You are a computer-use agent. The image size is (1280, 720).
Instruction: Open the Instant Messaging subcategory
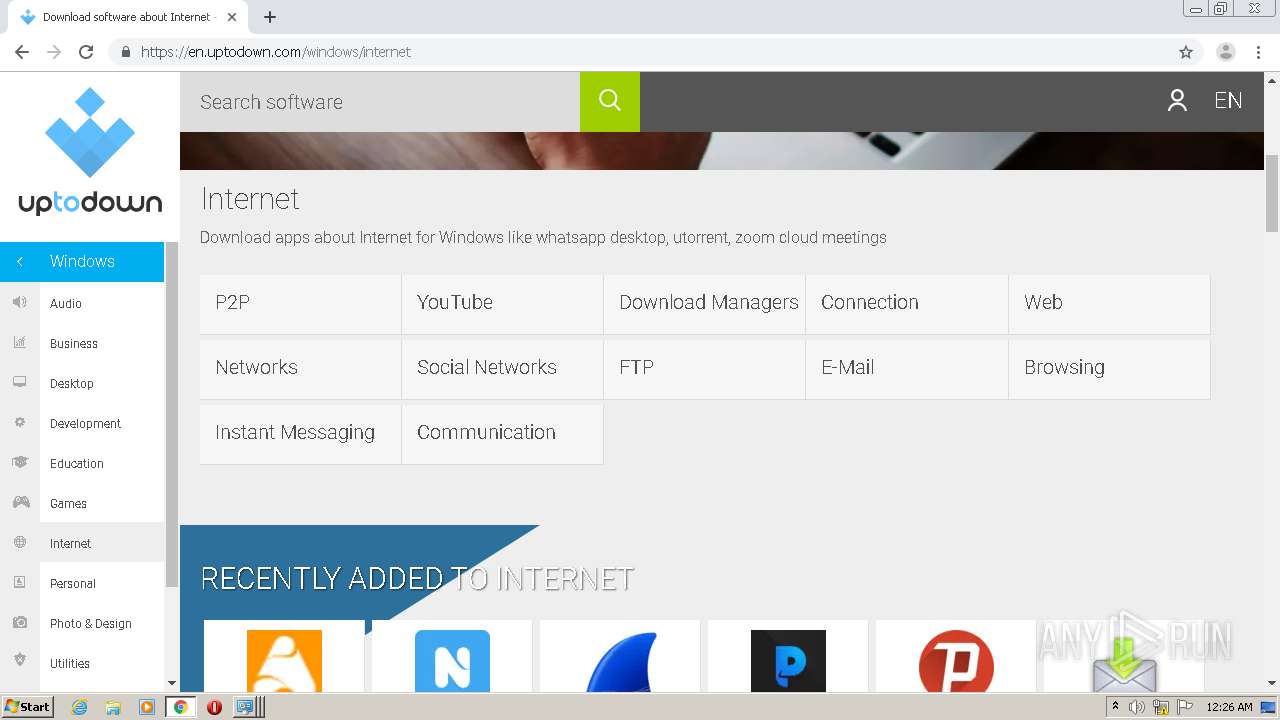[300, 433]
